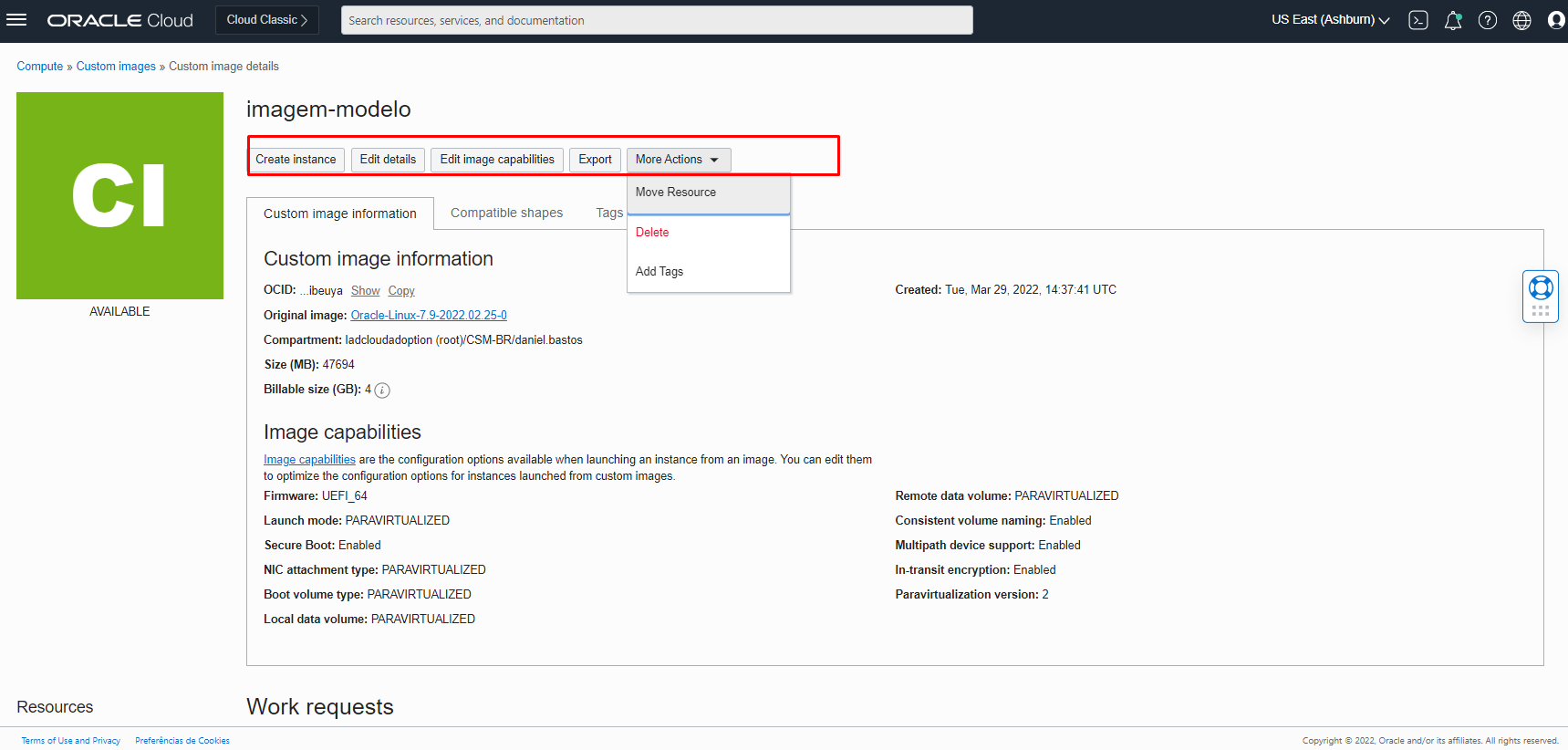Navigate to the Compute breadcrumb
Image resolution: width=1568 pixels, height=750 pixels.
(x=40, y=67)
